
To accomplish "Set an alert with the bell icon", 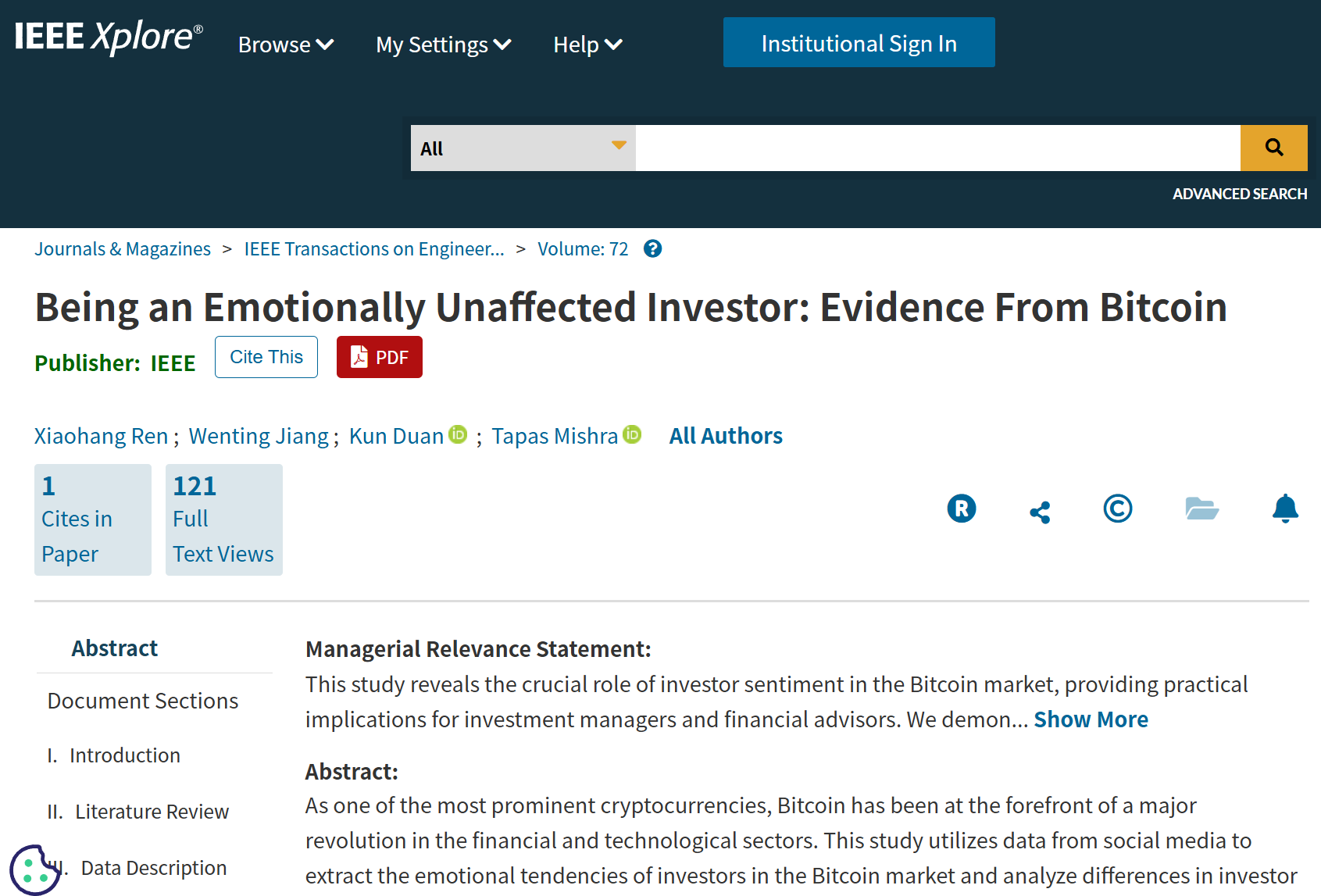I will pos(1285,509).
